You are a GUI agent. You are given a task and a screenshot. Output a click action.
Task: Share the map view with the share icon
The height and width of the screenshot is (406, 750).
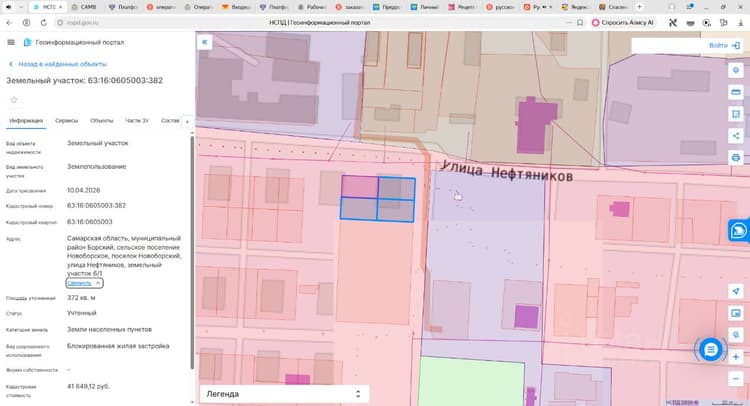(736, 136)
